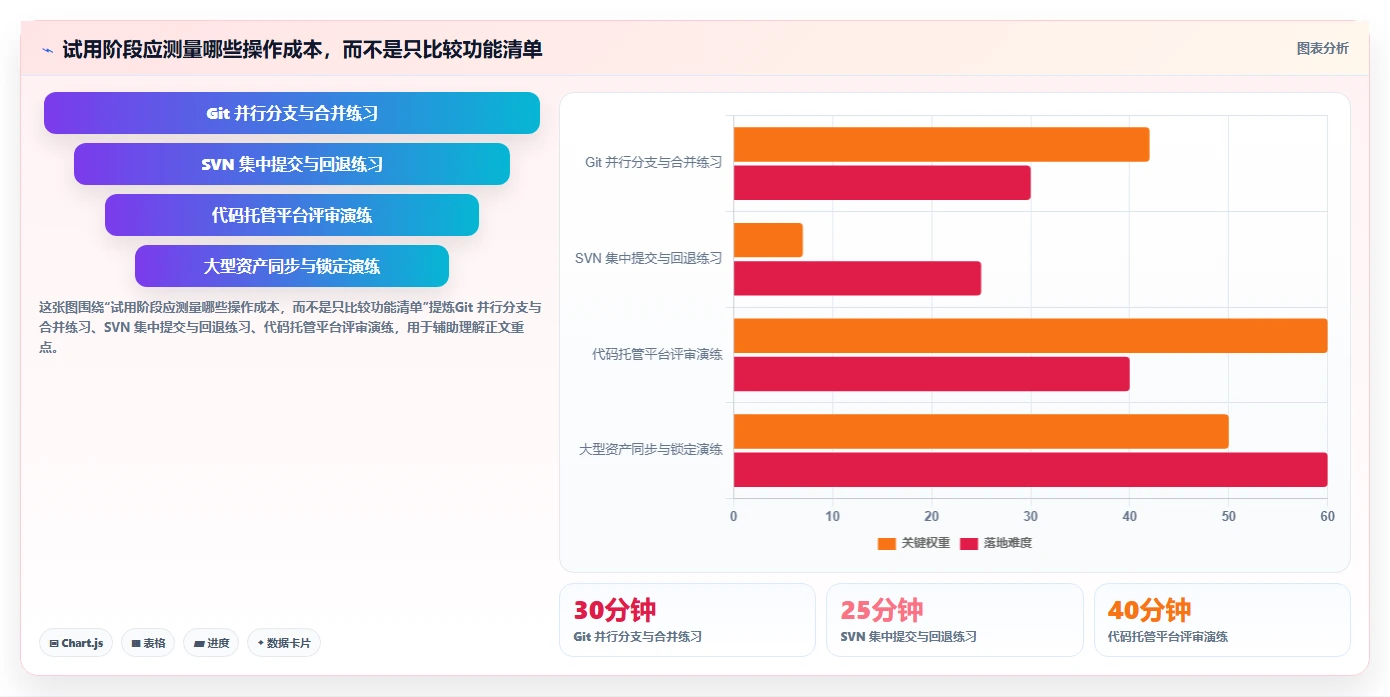Screen dimensions: 1390x697
Task: Click orange bar for 大型资产同步与锁定演练
Action: (981, 431)
